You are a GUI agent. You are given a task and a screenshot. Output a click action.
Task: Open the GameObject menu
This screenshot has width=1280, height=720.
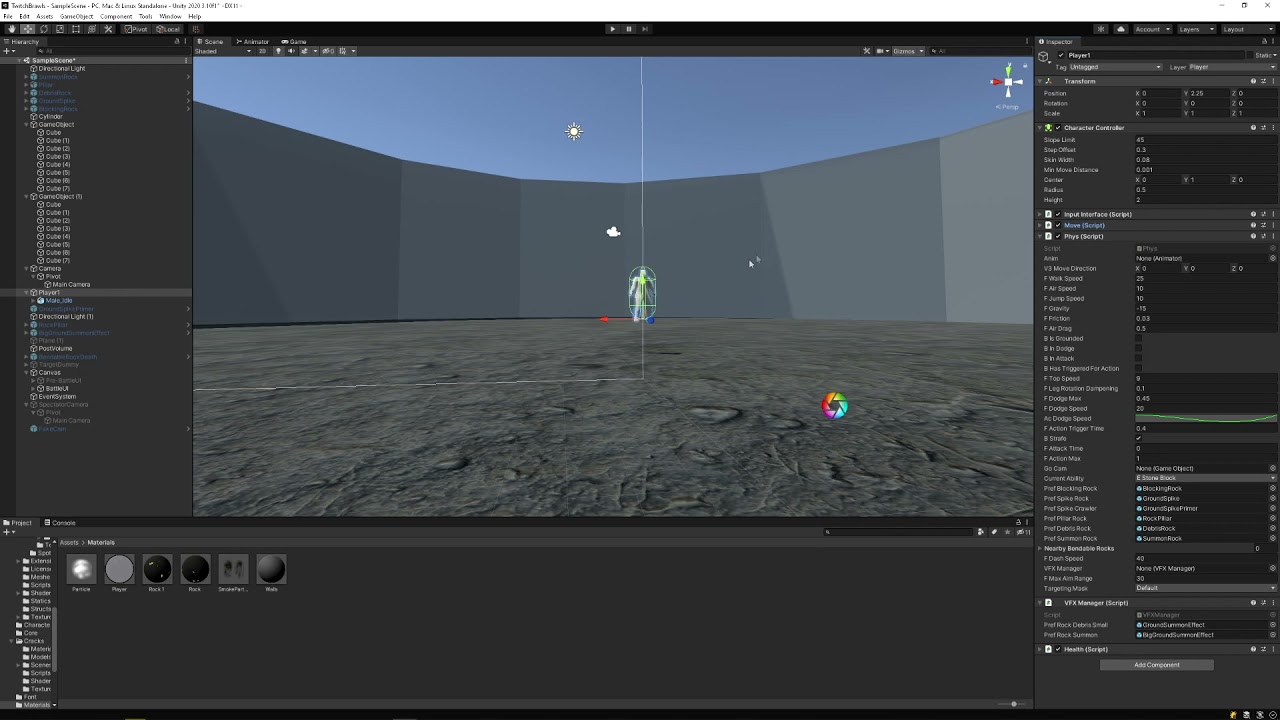(x=76, y=17)
